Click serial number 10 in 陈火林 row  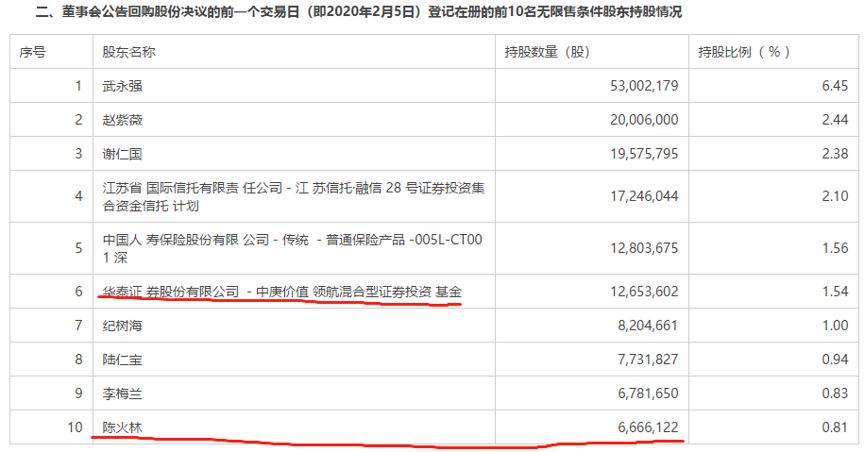(x=75, y=427)
